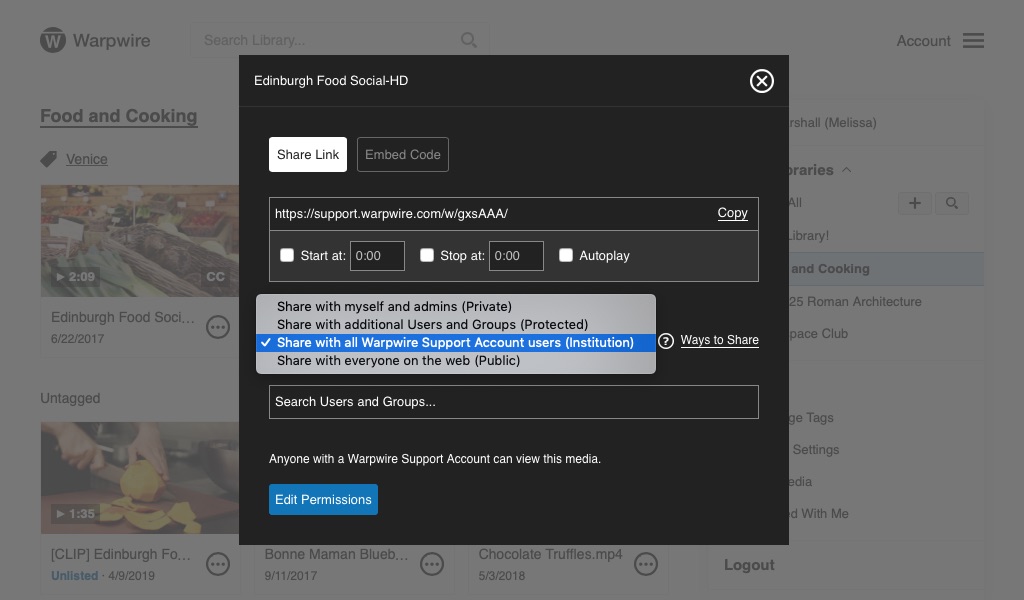Open Settings in the sidebar
1024x600 pixels.
tap(816, 450)
